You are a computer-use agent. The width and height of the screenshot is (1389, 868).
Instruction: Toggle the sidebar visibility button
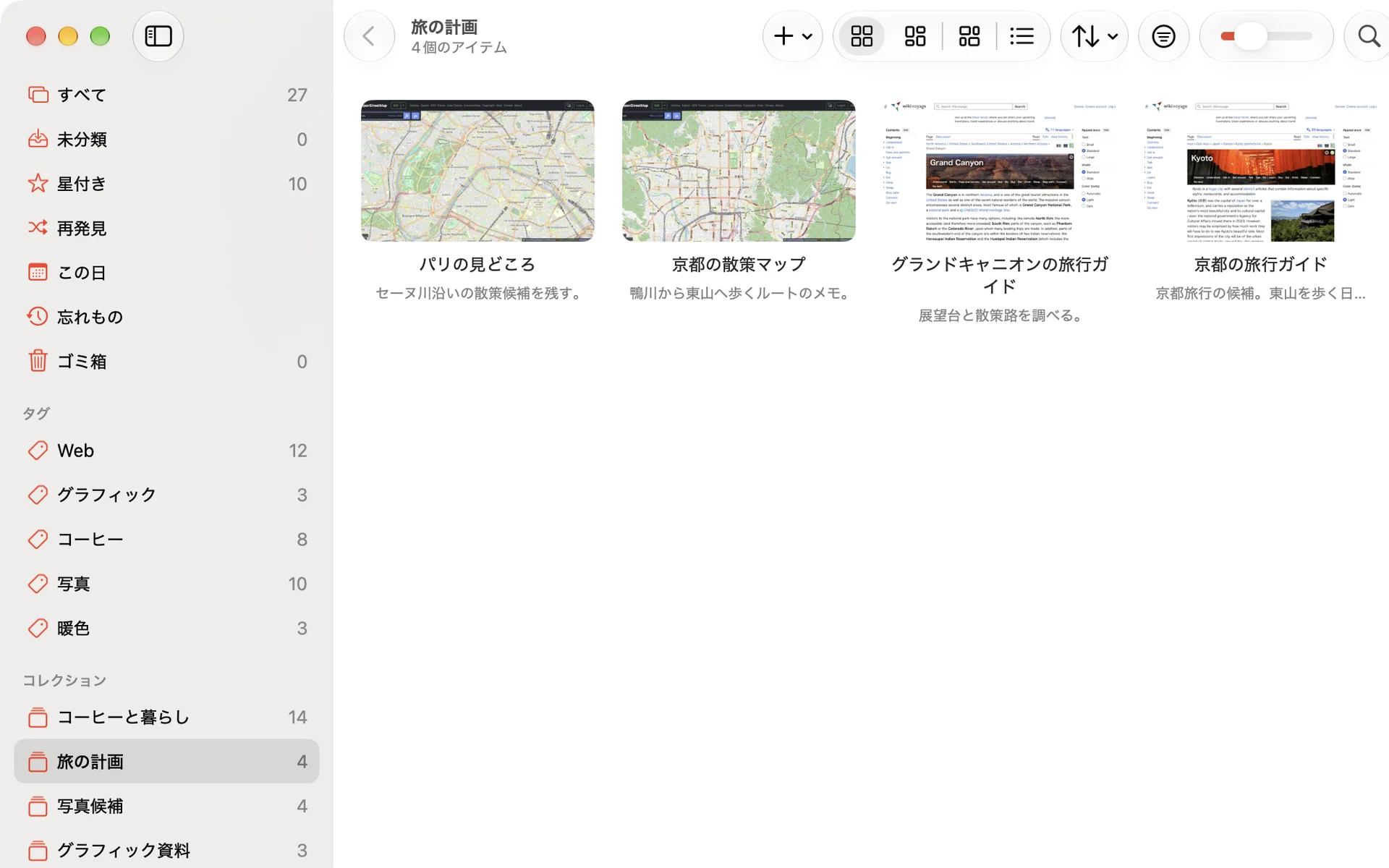point(158,36)
